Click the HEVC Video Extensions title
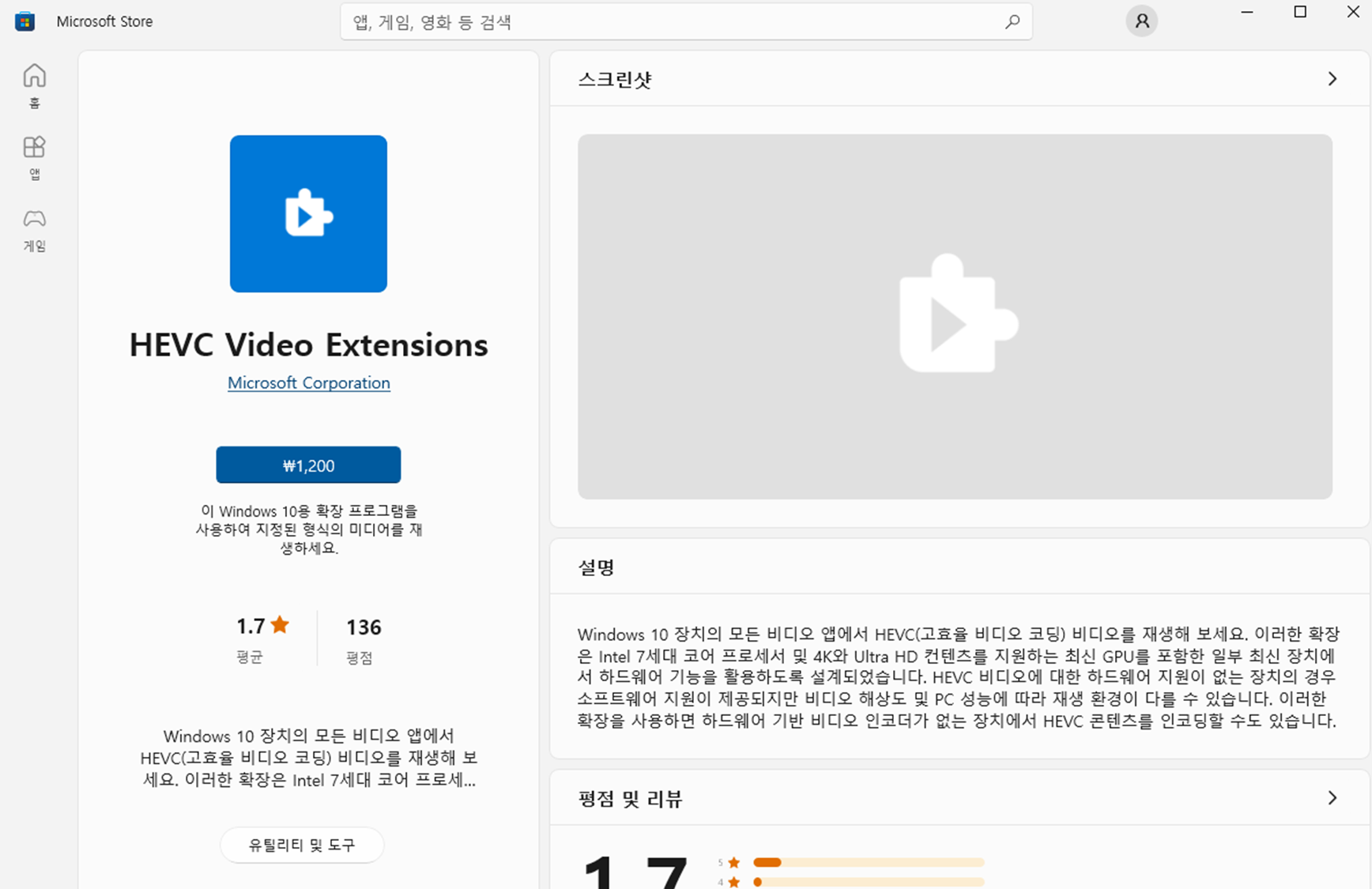 [308, 345]
